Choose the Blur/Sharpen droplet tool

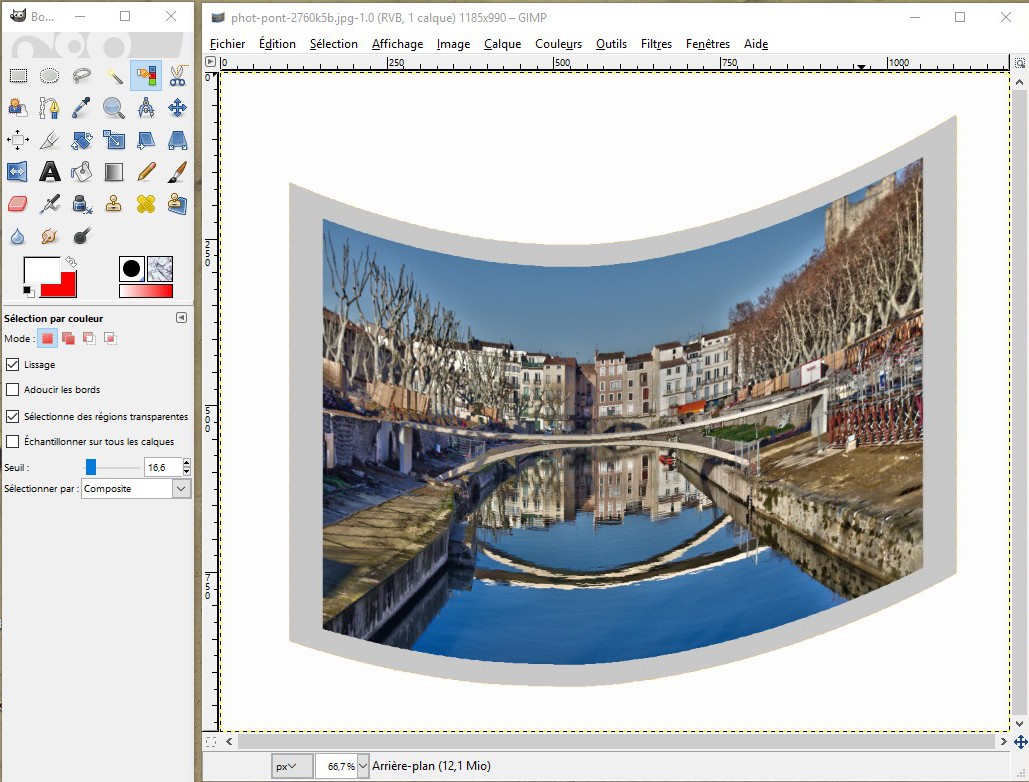tap(18, 236)
